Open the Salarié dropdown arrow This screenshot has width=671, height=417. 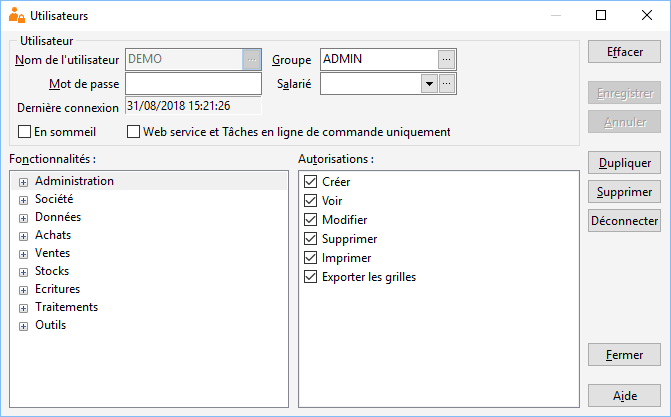point(429,83)
